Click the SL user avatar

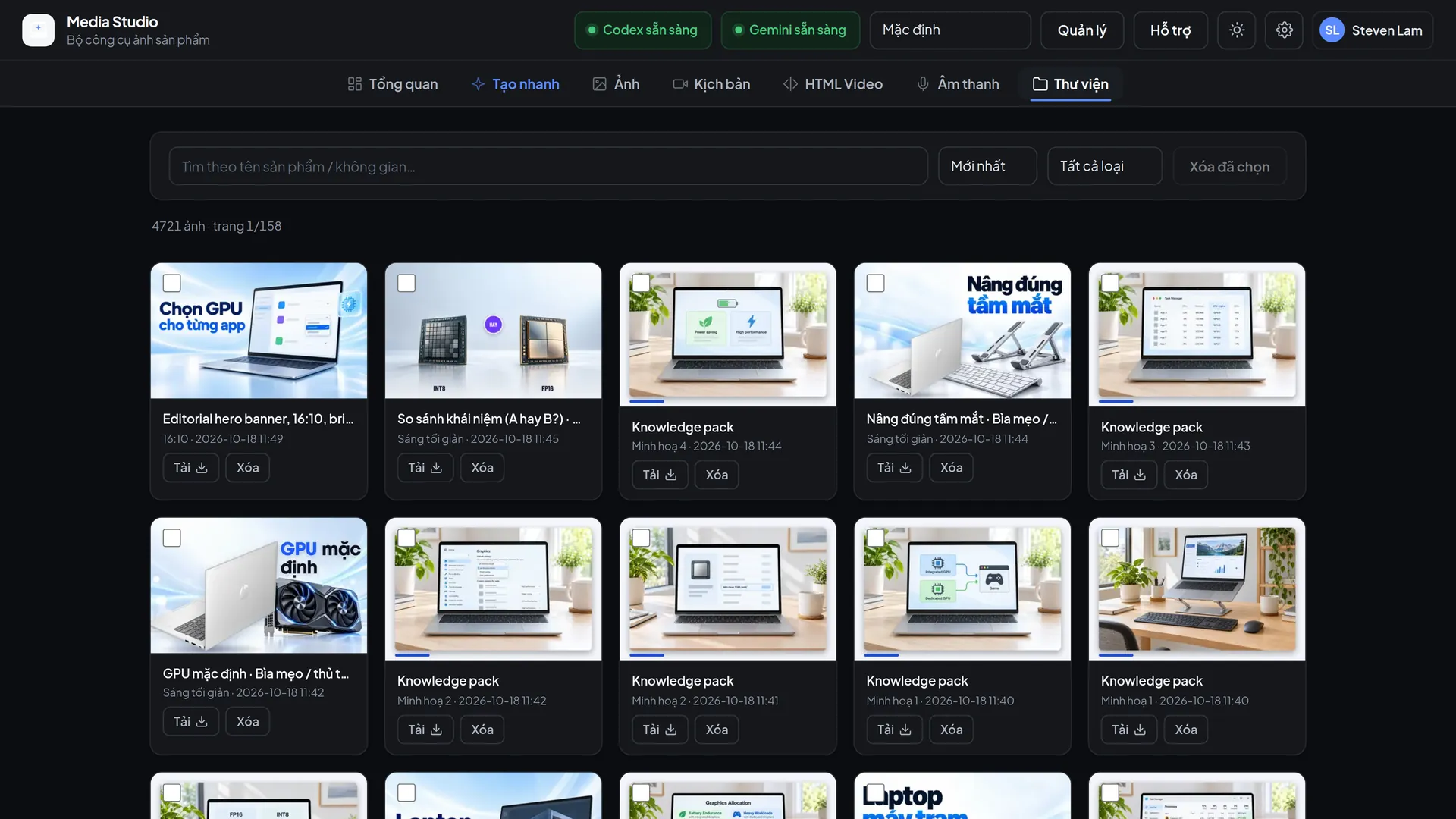pos(1332,30)
